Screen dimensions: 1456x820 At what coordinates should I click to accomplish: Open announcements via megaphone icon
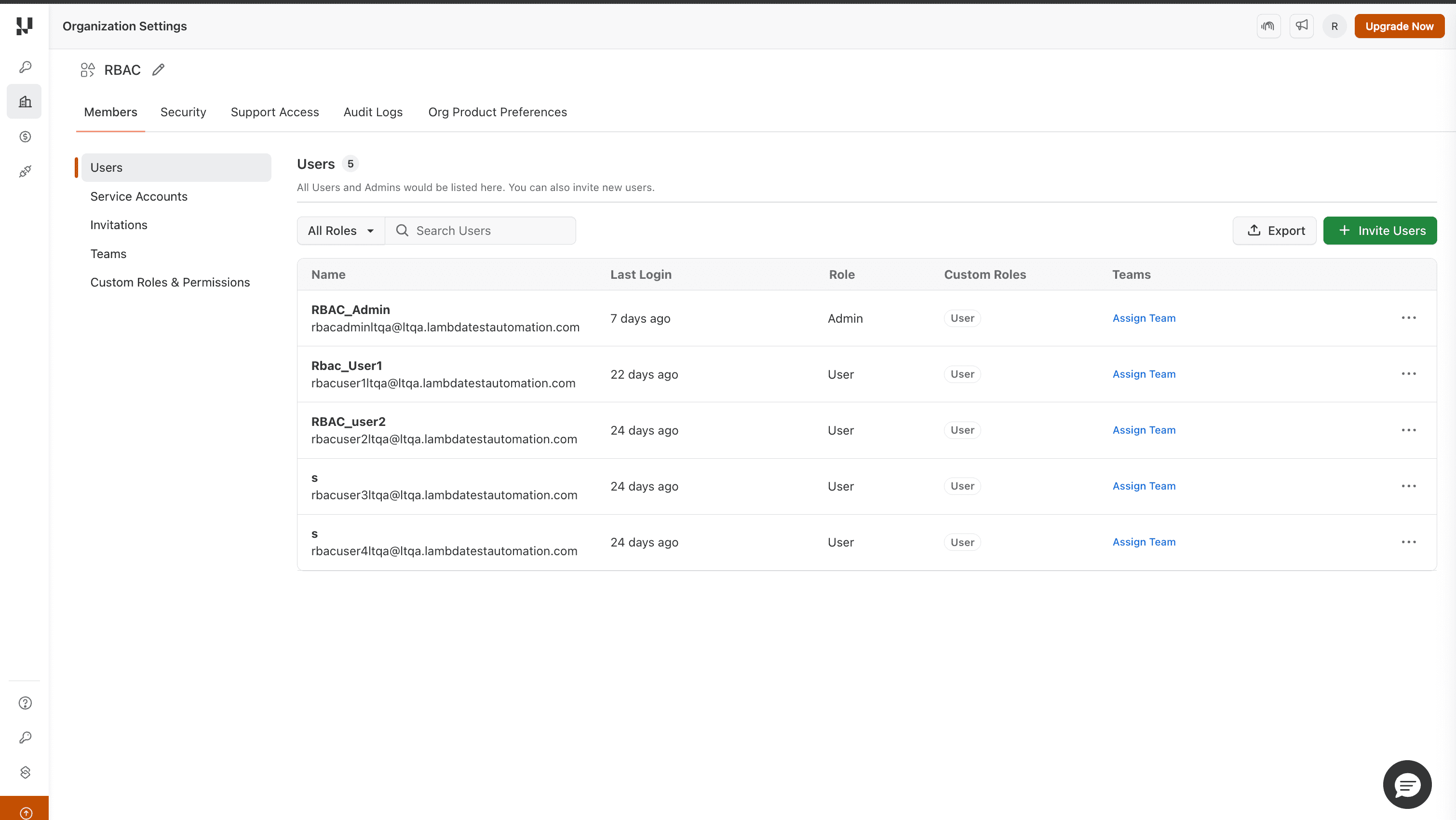click(1302, 26)
